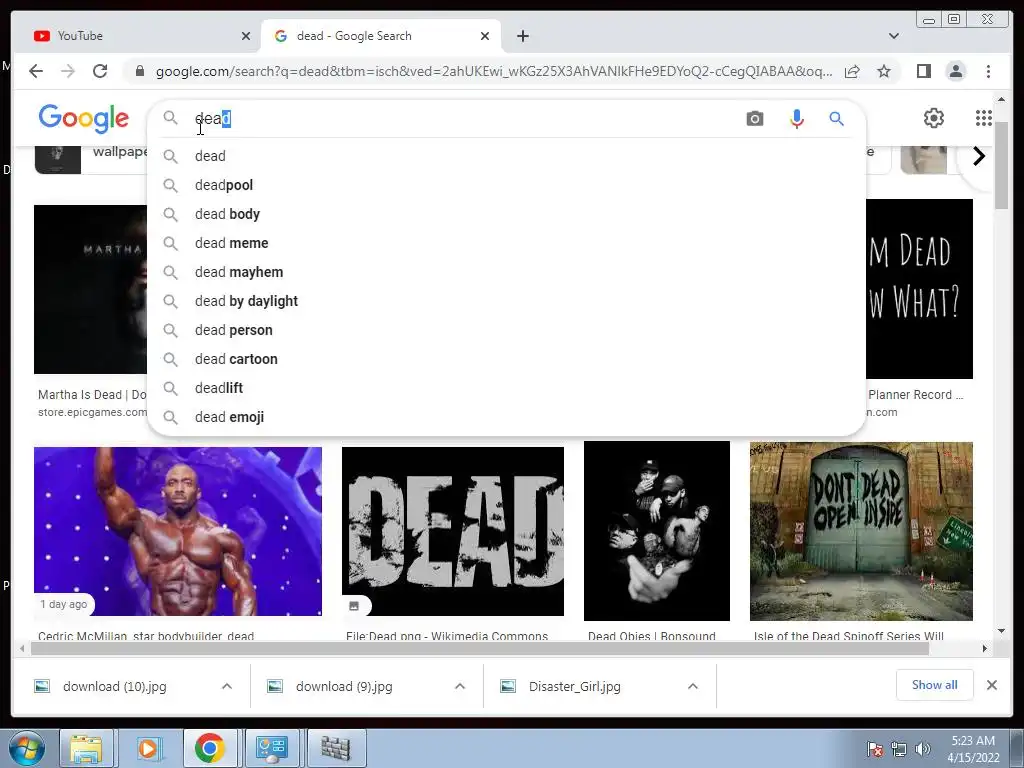Open store.epicgames.com source link
The height and width of the screenshot is (768, 1024).
92,412
